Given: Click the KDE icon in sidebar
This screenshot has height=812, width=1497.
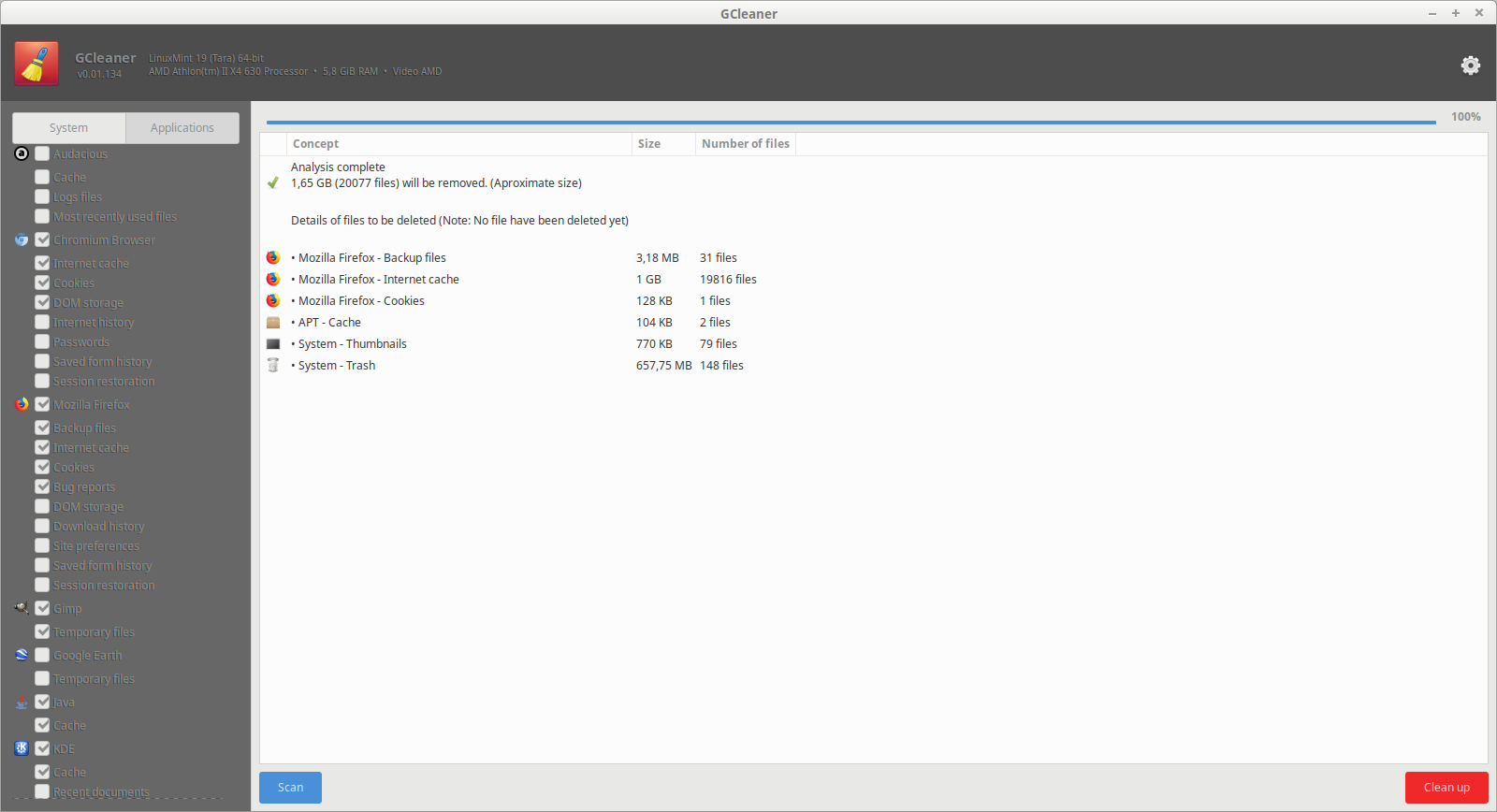Looking at the screenshot, I should [x=22, y=748].
